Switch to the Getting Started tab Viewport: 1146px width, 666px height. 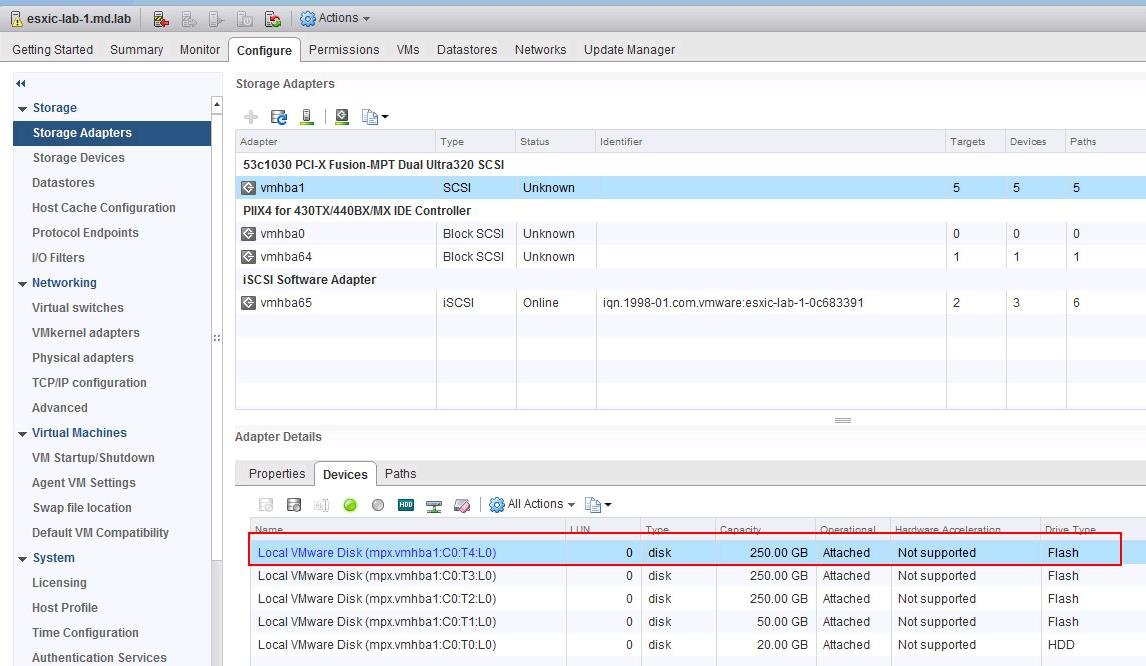pos(53,50)
